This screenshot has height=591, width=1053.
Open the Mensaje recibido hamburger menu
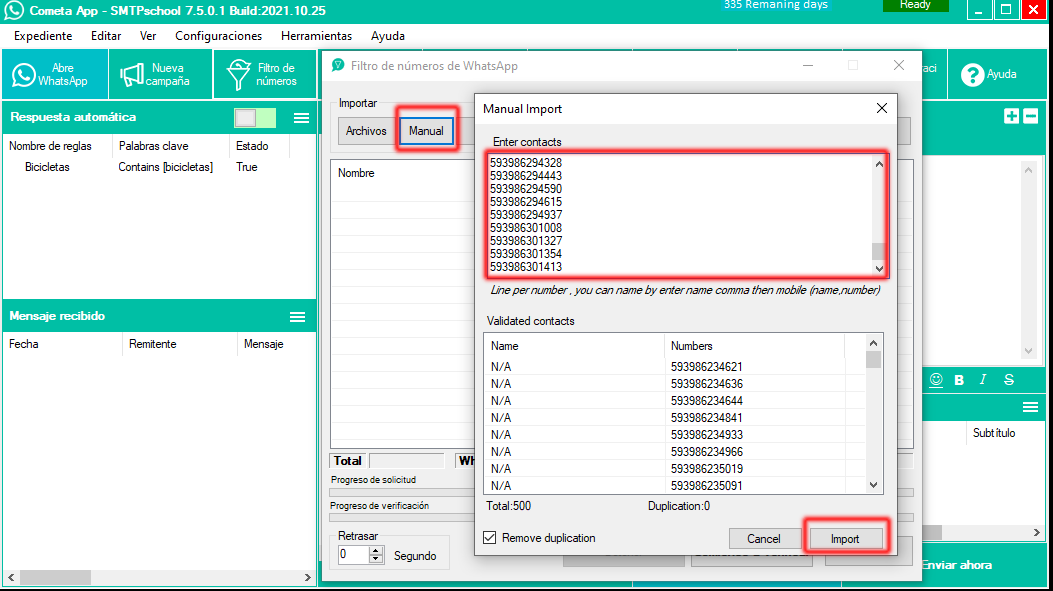[297, 317]
